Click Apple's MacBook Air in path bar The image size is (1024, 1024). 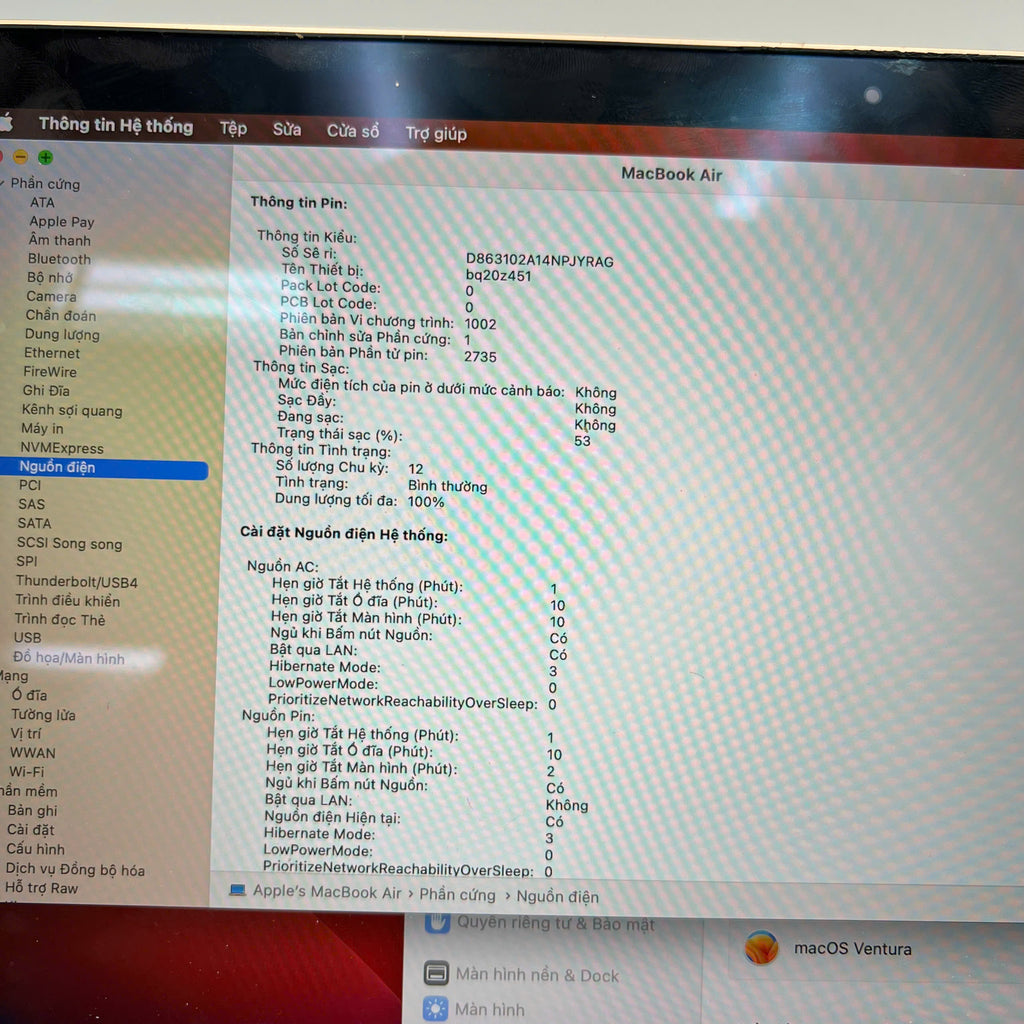click(326, 893)
